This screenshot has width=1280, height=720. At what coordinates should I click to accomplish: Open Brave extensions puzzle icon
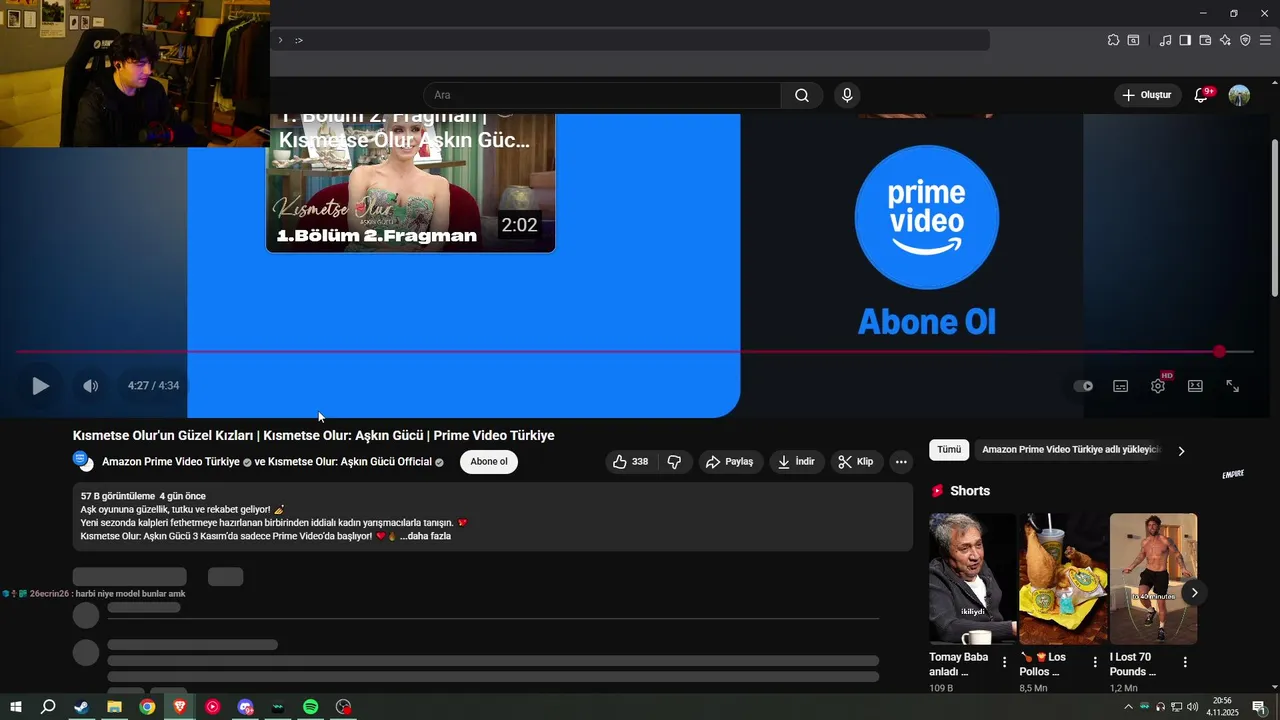coord(1113,40)
